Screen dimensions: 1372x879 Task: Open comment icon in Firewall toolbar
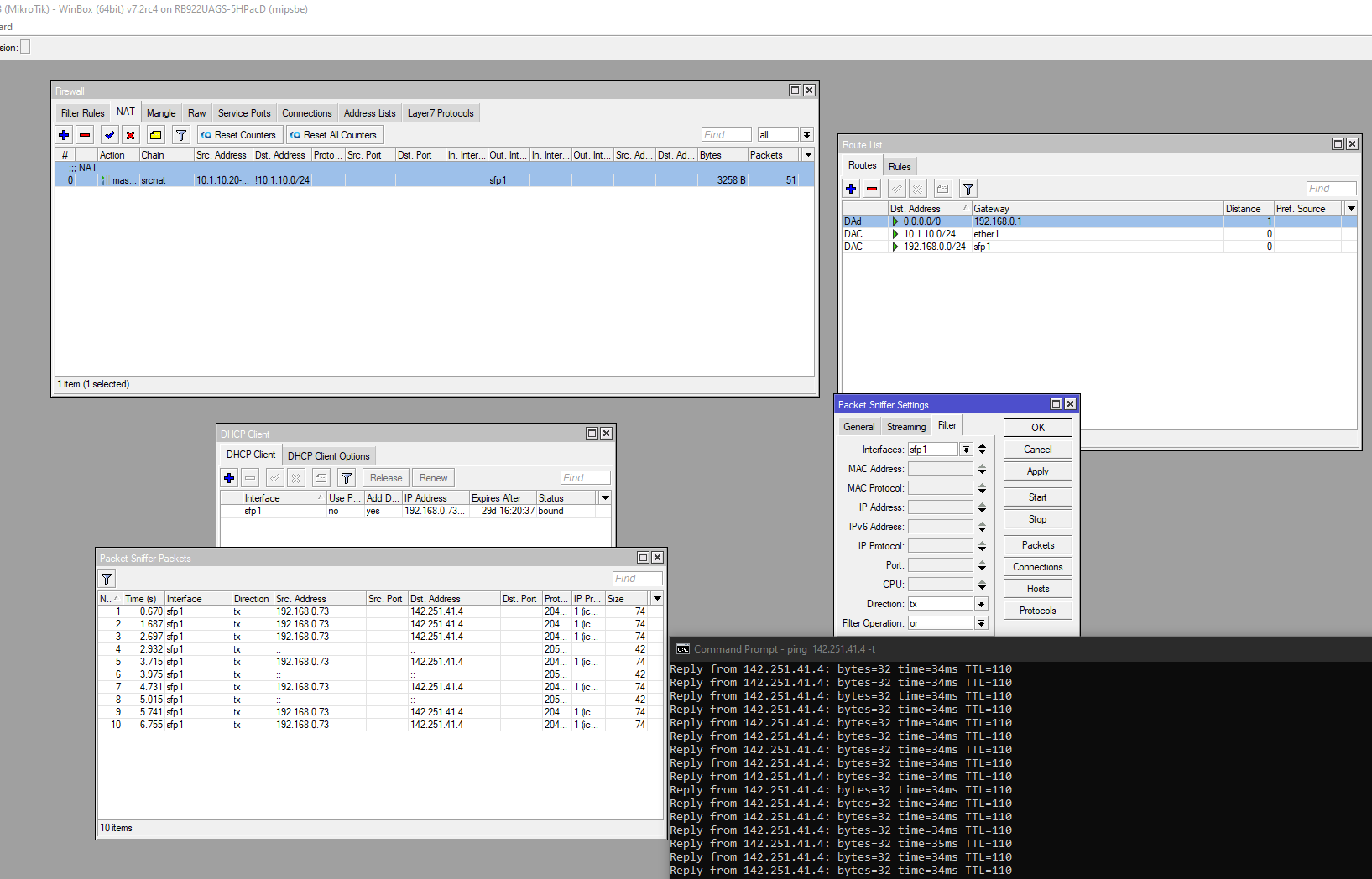click(156, 135)
